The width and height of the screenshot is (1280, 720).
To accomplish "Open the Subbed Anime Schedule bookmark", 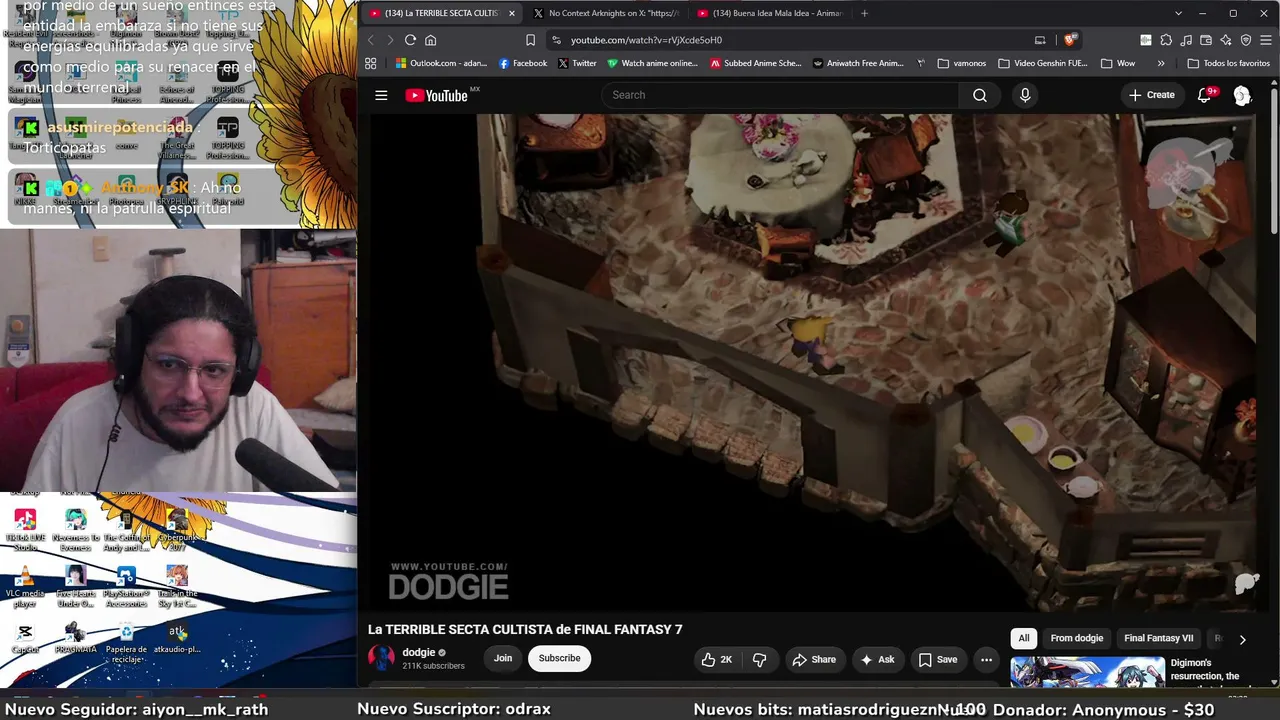I will (x=756, y=63).
